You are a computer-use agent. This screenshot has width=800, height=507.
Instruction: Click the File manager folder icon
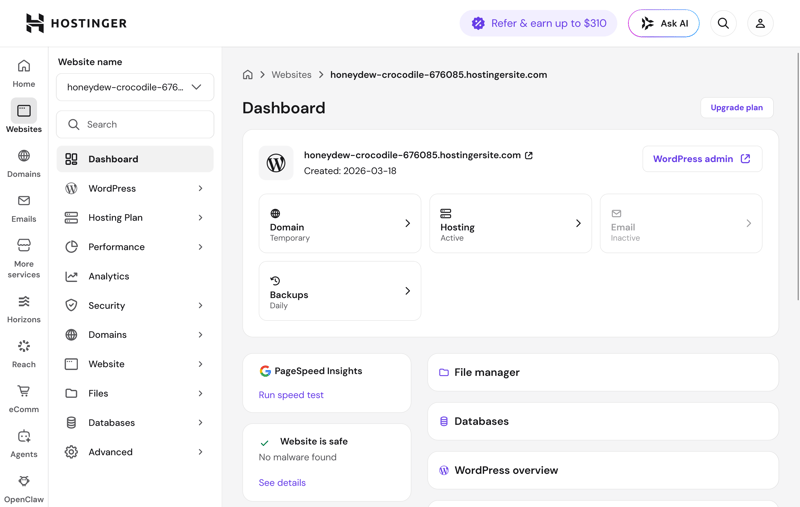click(x=444, y=372)
